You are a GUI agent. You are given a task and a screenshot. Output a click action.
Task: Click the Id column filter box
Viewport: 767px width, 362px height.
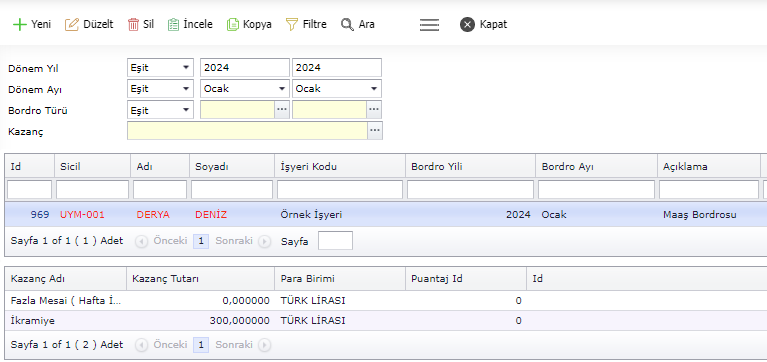[29, 189]
